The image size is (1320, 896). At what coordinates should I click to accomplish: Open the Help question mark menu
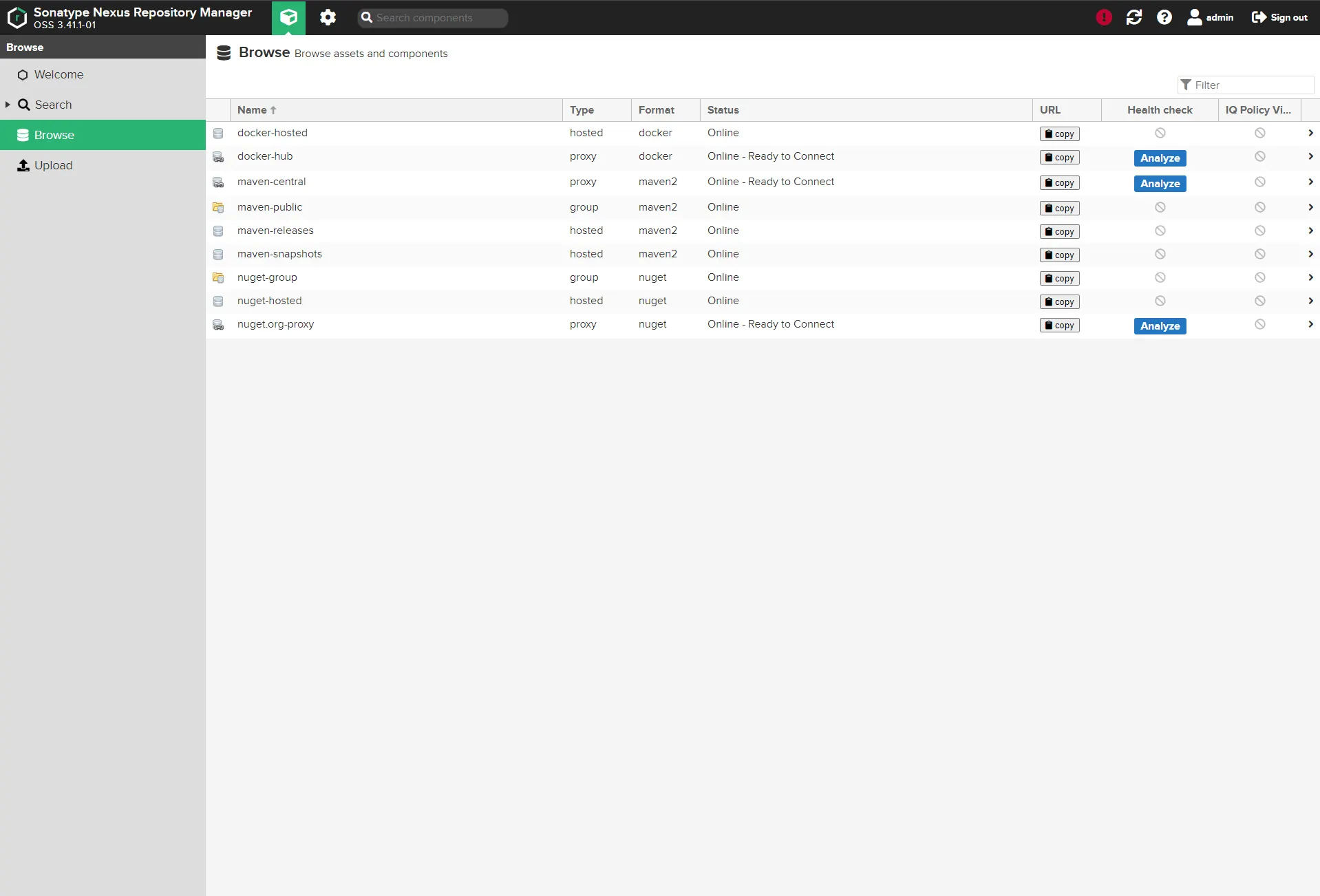tap(1164, 17)
